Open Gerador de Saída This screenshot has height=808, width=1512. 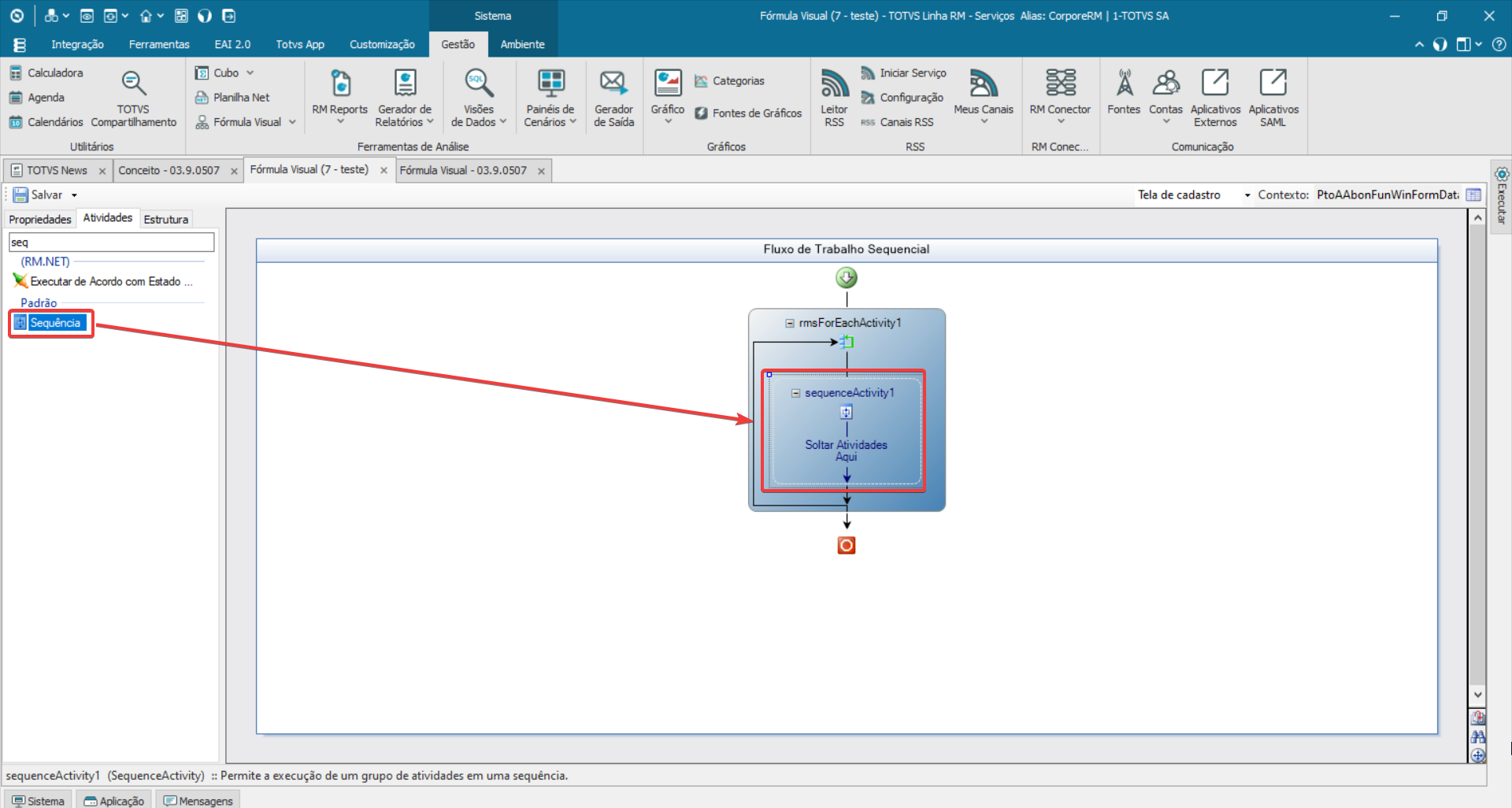613,98
